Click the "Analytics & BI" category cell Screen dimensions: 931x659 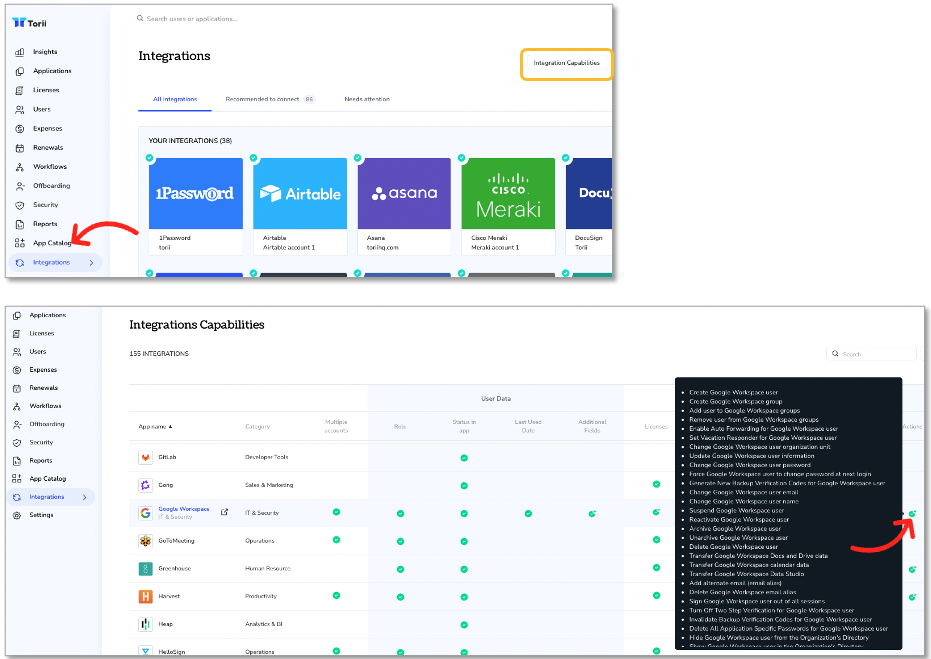[264, 625]
